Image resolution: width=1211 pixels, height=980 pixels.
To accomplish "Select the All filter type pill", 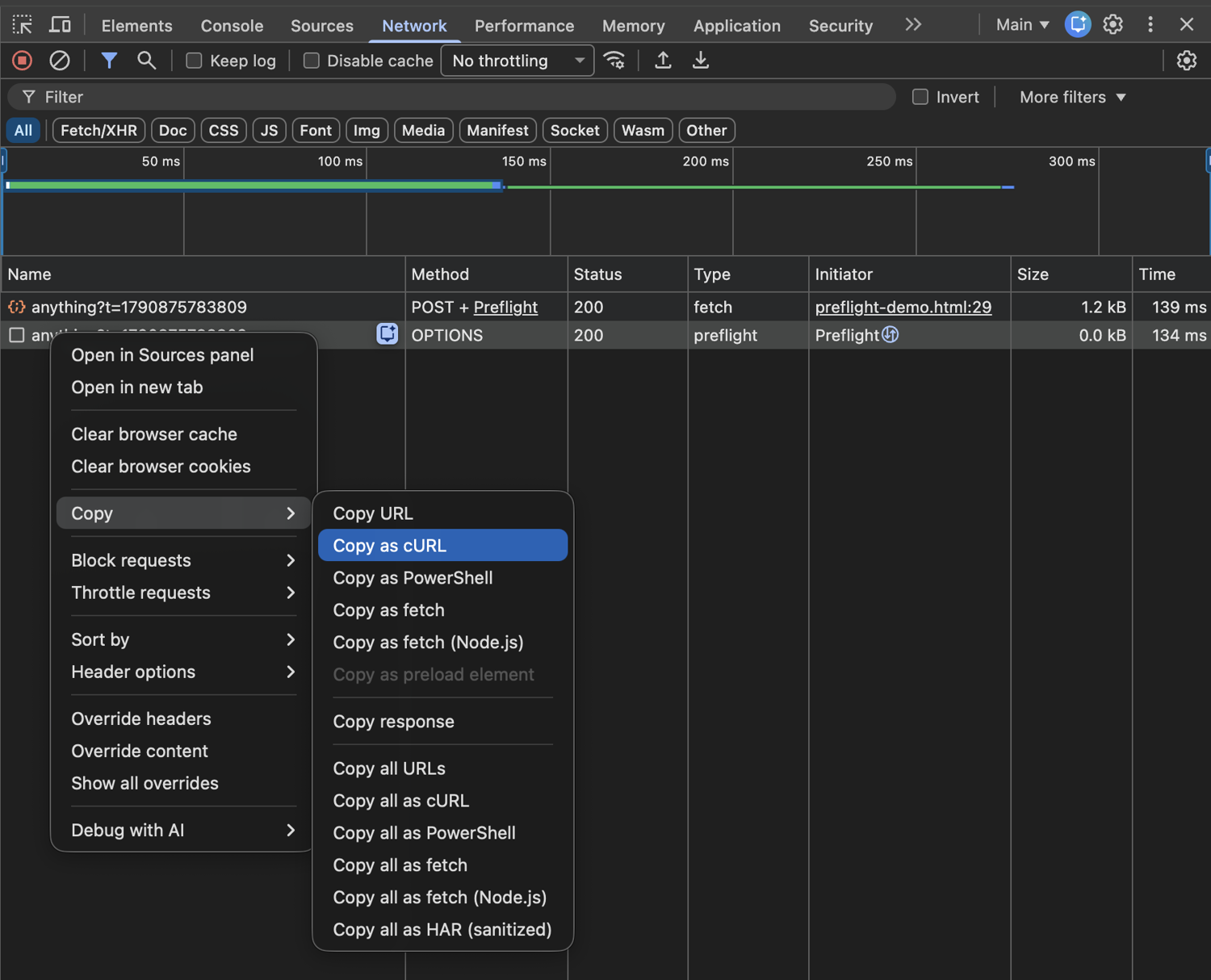I will pos(23,130).
